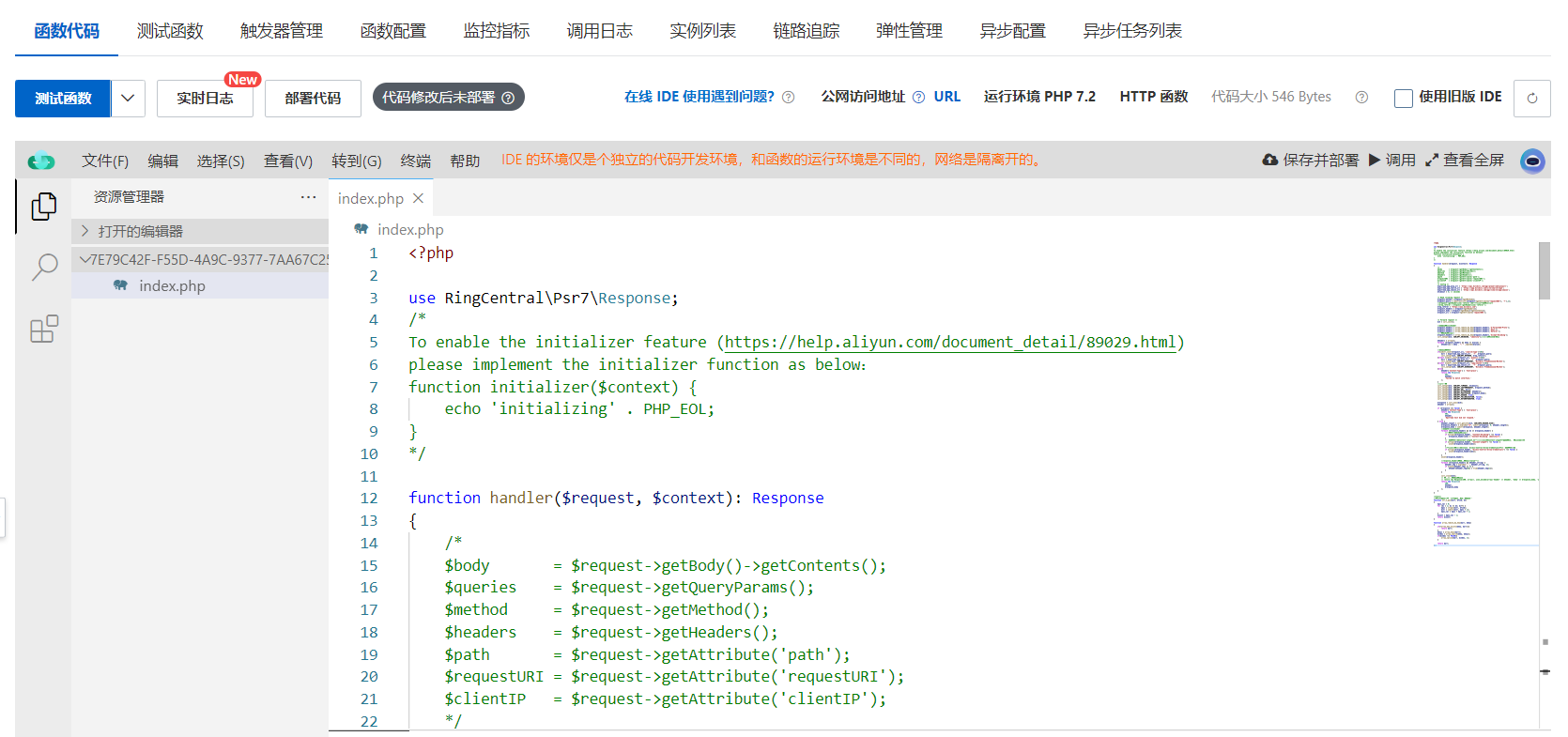Open the 查看(V) menu

(x=288, y=161)
